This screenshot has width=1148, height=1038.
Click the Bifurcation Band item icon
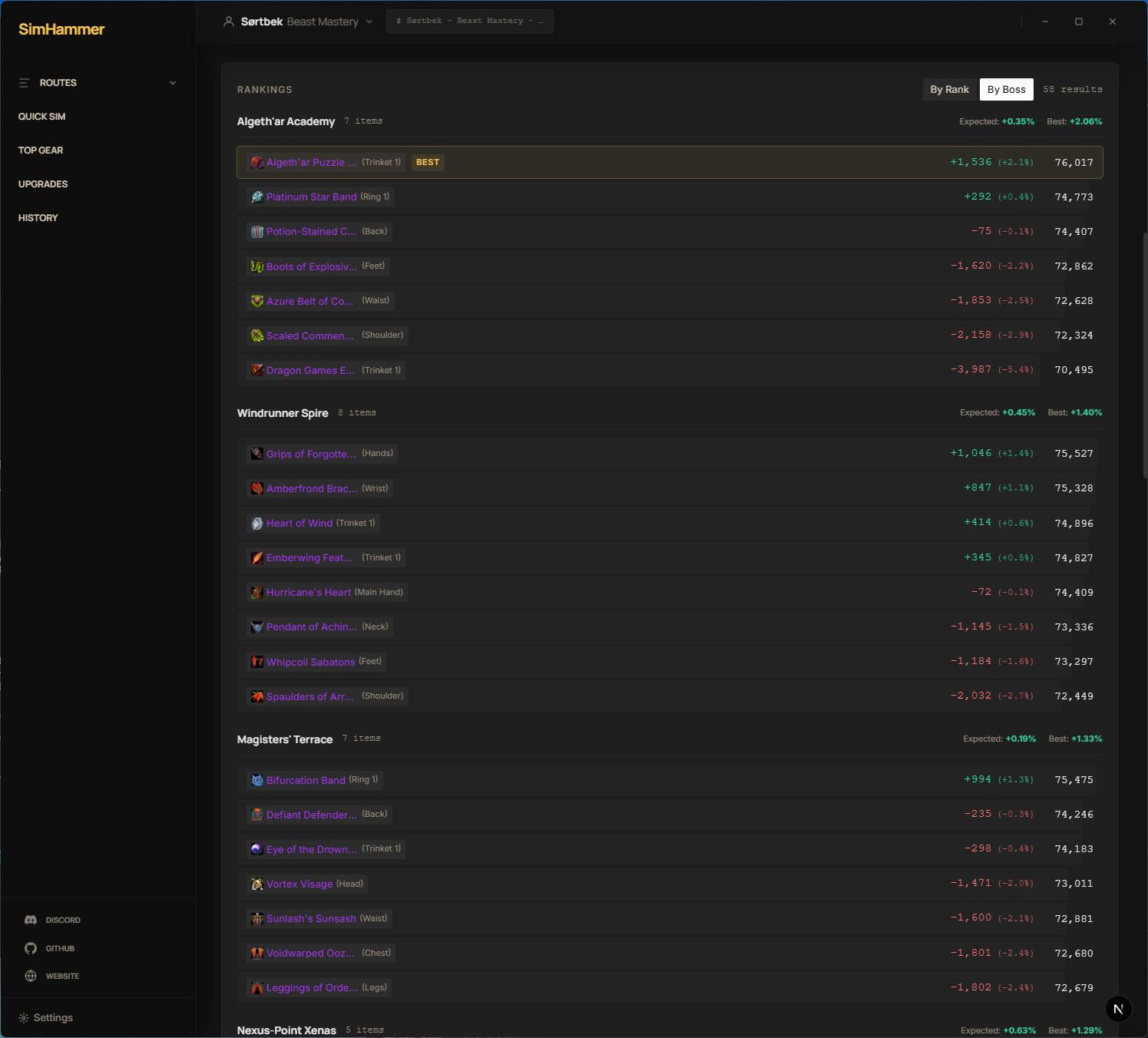click(x=257, y=780)
